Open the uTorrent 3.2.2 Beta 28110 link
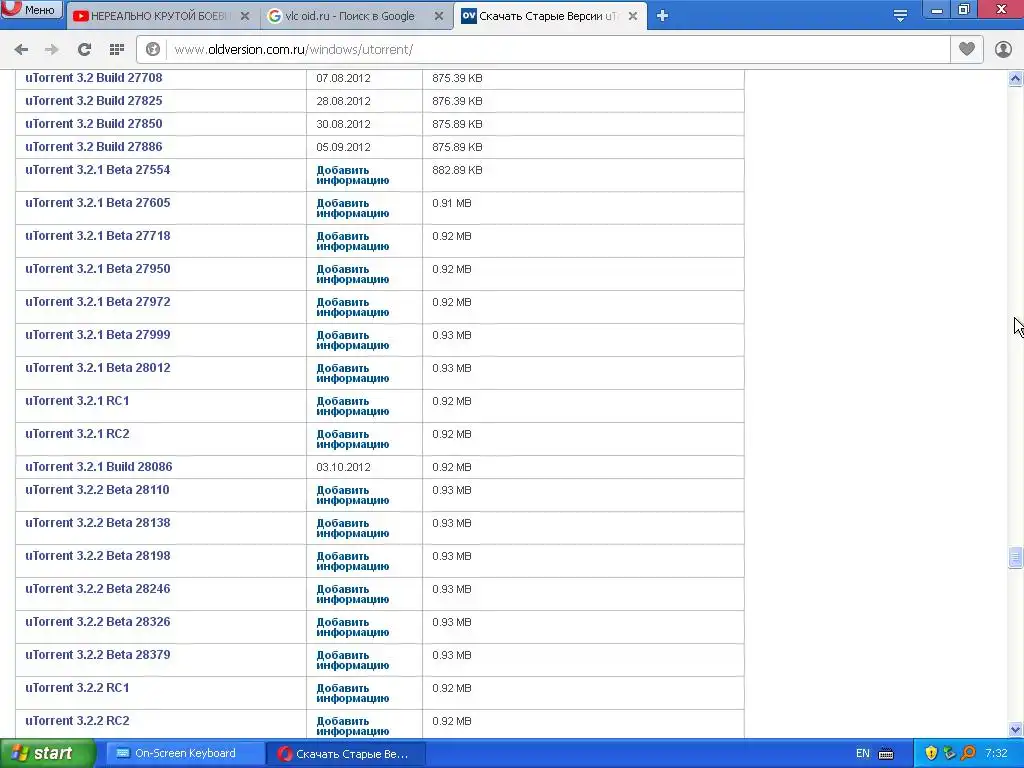Viewport: 1024px width, 768px height. tap(97, 490)
